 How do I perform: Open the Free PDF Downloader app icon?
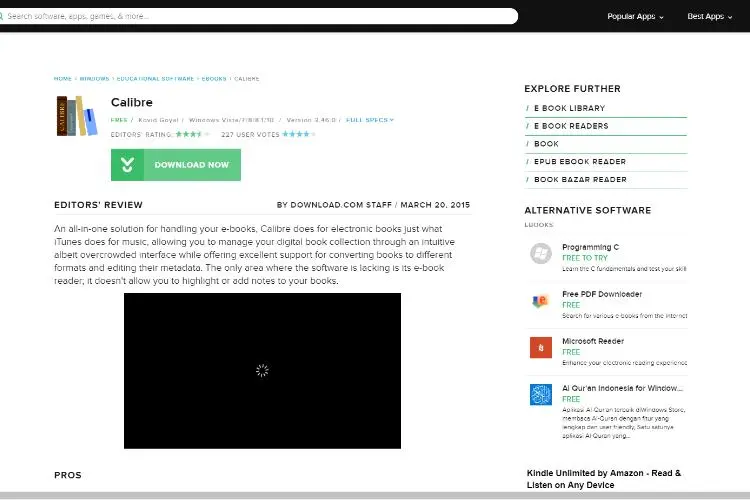pyautogui.click(x=541, y=300)
